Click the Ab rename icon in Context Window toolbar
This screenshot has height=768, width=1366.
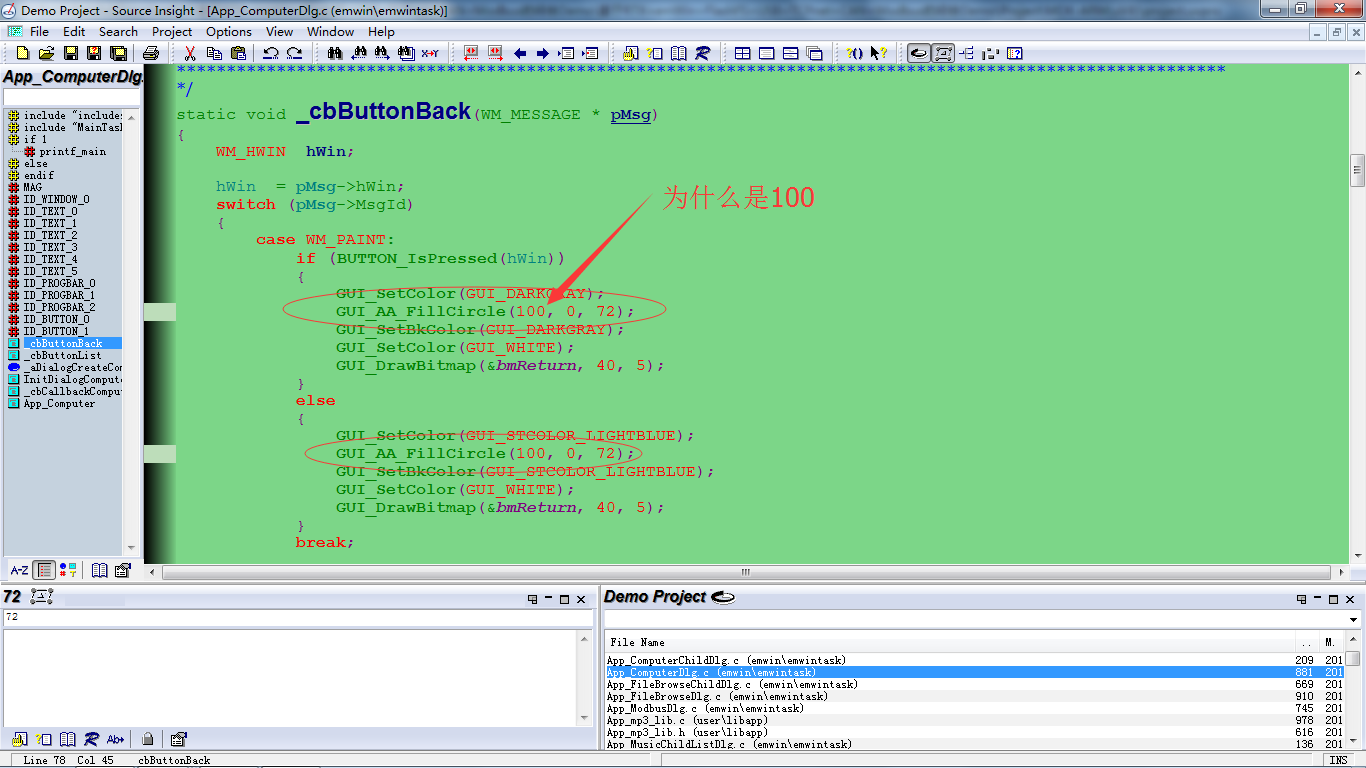(116, 739)
